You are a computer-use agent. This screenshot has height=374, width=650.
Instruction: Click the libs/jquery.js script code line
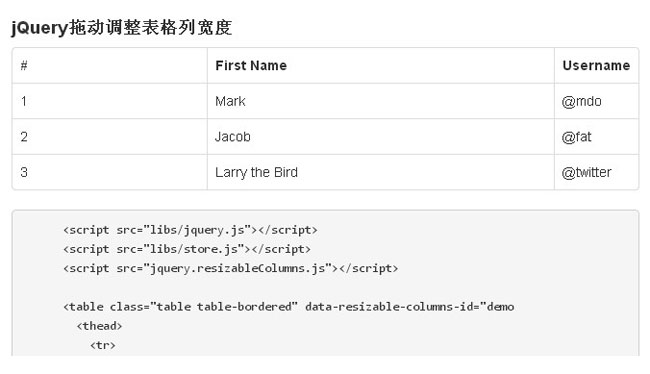(190, 230)
